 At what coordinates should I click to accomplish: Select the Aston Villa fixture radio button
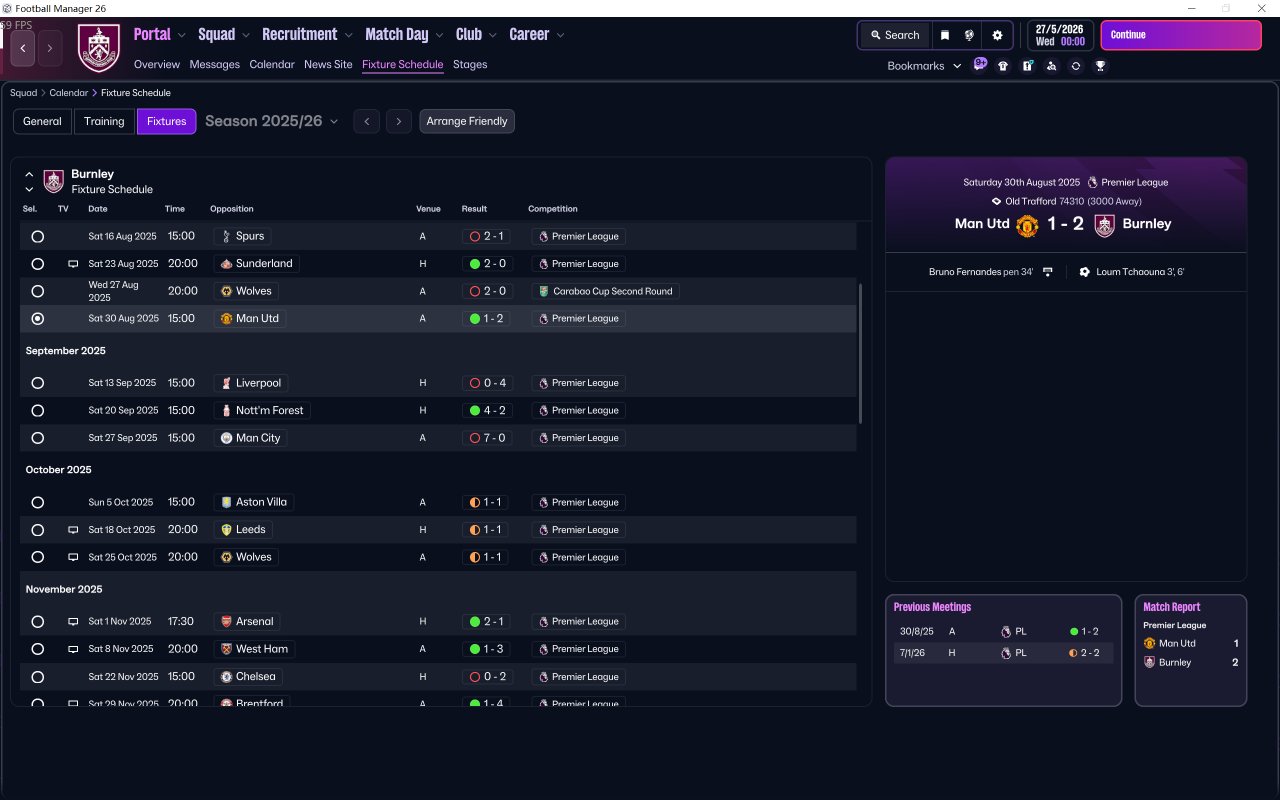click(x=38, y=503)
